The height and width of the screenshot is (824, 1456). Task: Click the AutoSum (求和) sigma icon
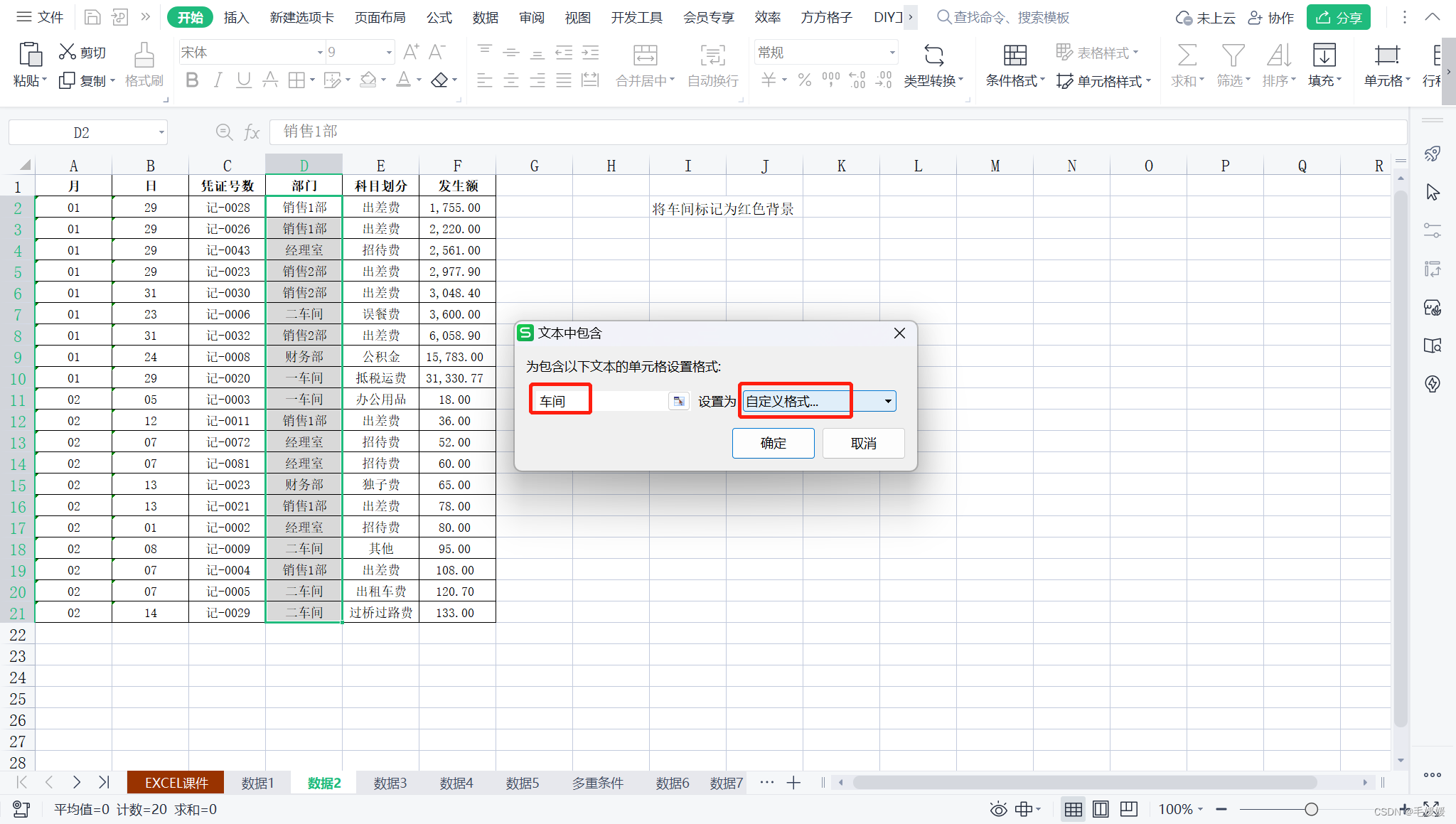point(1187,55)
